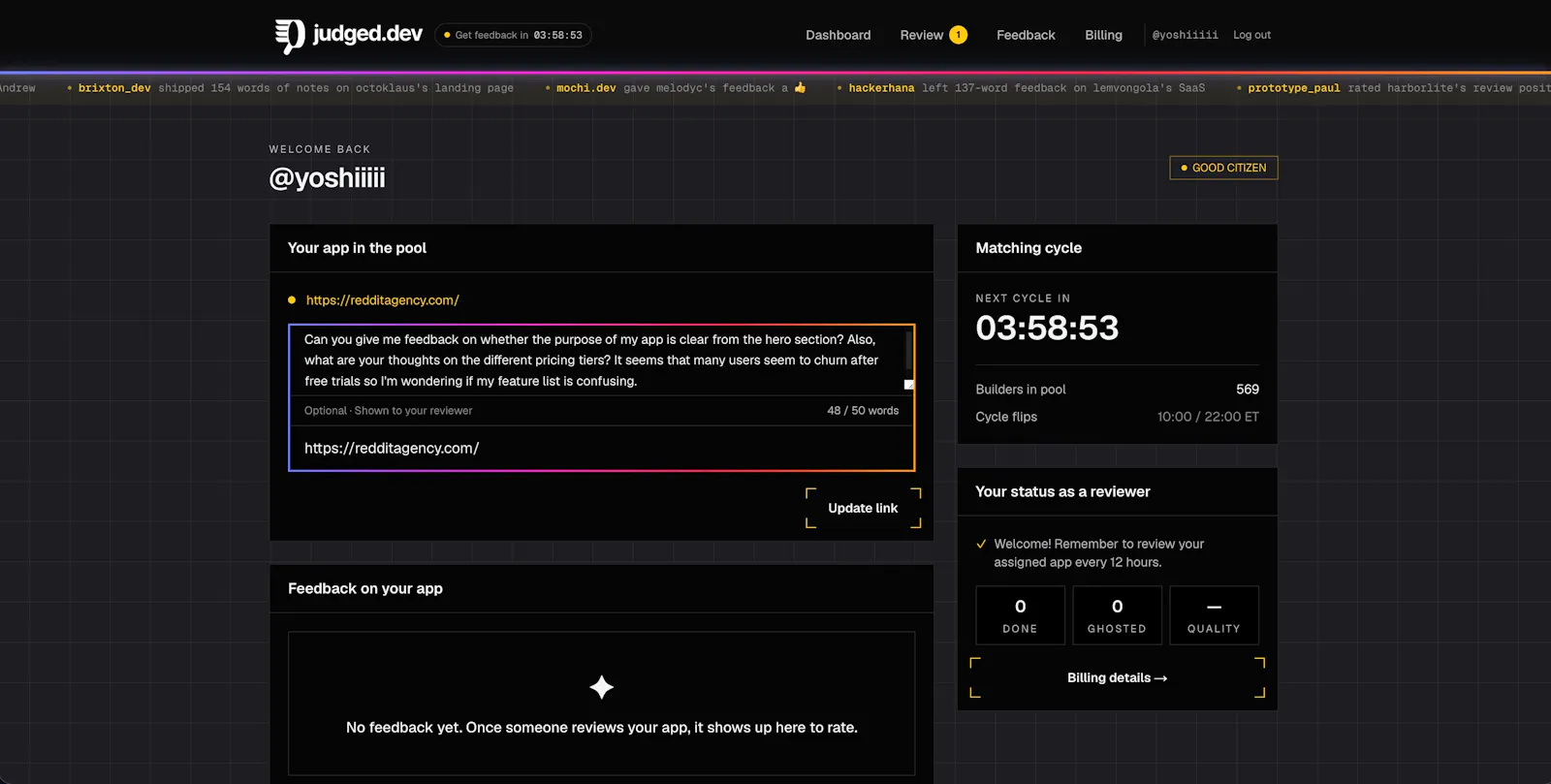Open the Feedback nav item

[x=1026, y=35]
